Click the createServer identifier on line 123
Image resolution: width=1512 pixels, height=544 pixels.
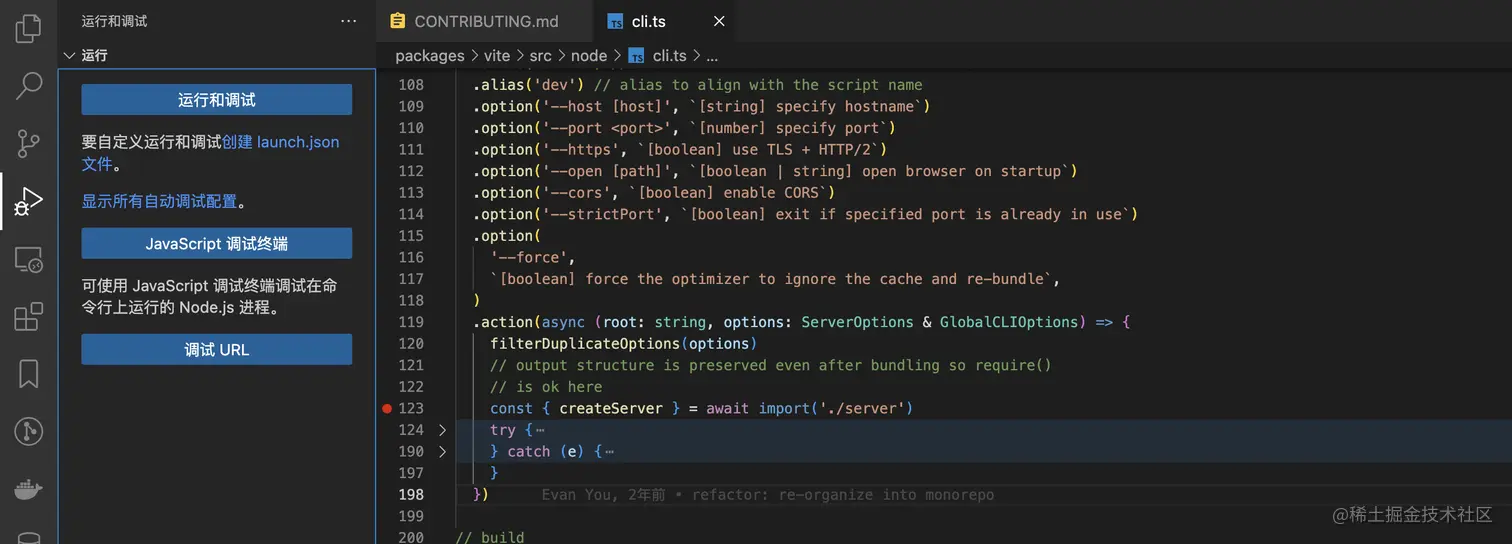tap(611, 408)
